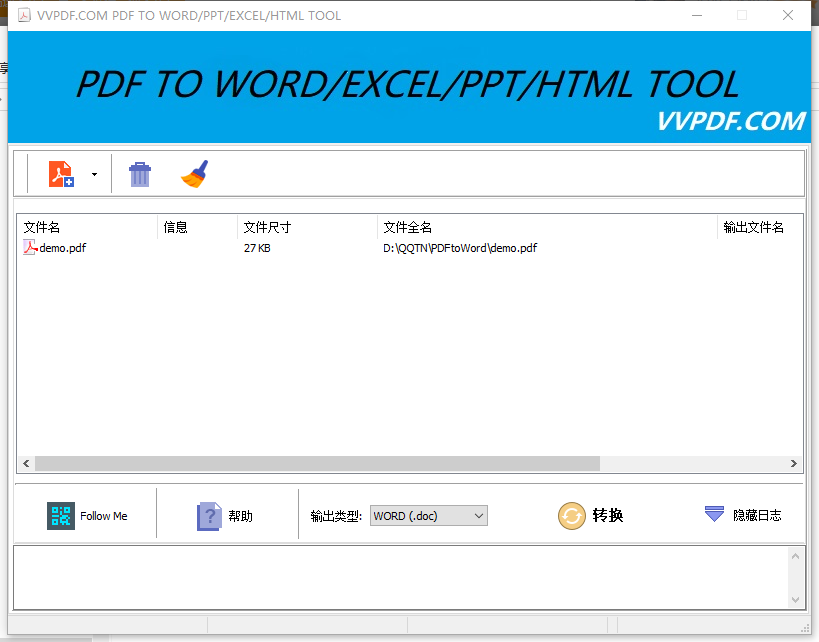Click the hide log triangle icon
Screen dimensions: 819x642
(714, 514)
